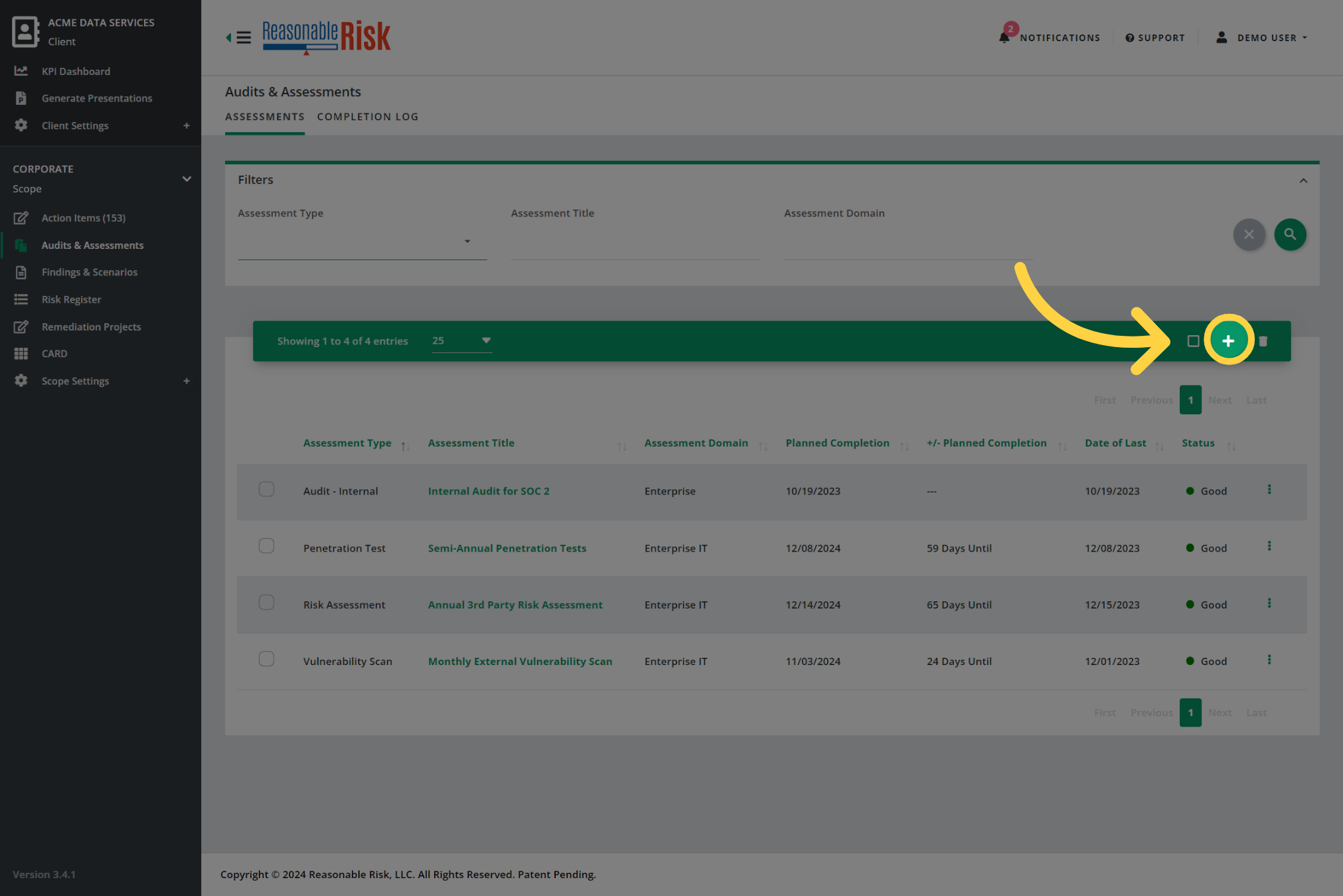
Task: Open the notifications bell icon
Action: coord(1004,37)
